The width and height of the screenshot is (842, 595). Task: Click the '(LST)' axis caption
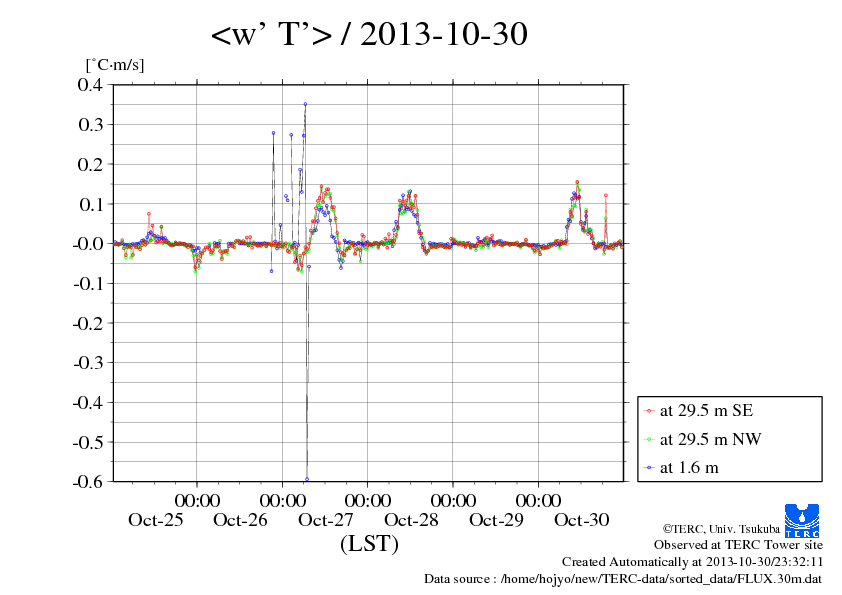pos(369,543)
